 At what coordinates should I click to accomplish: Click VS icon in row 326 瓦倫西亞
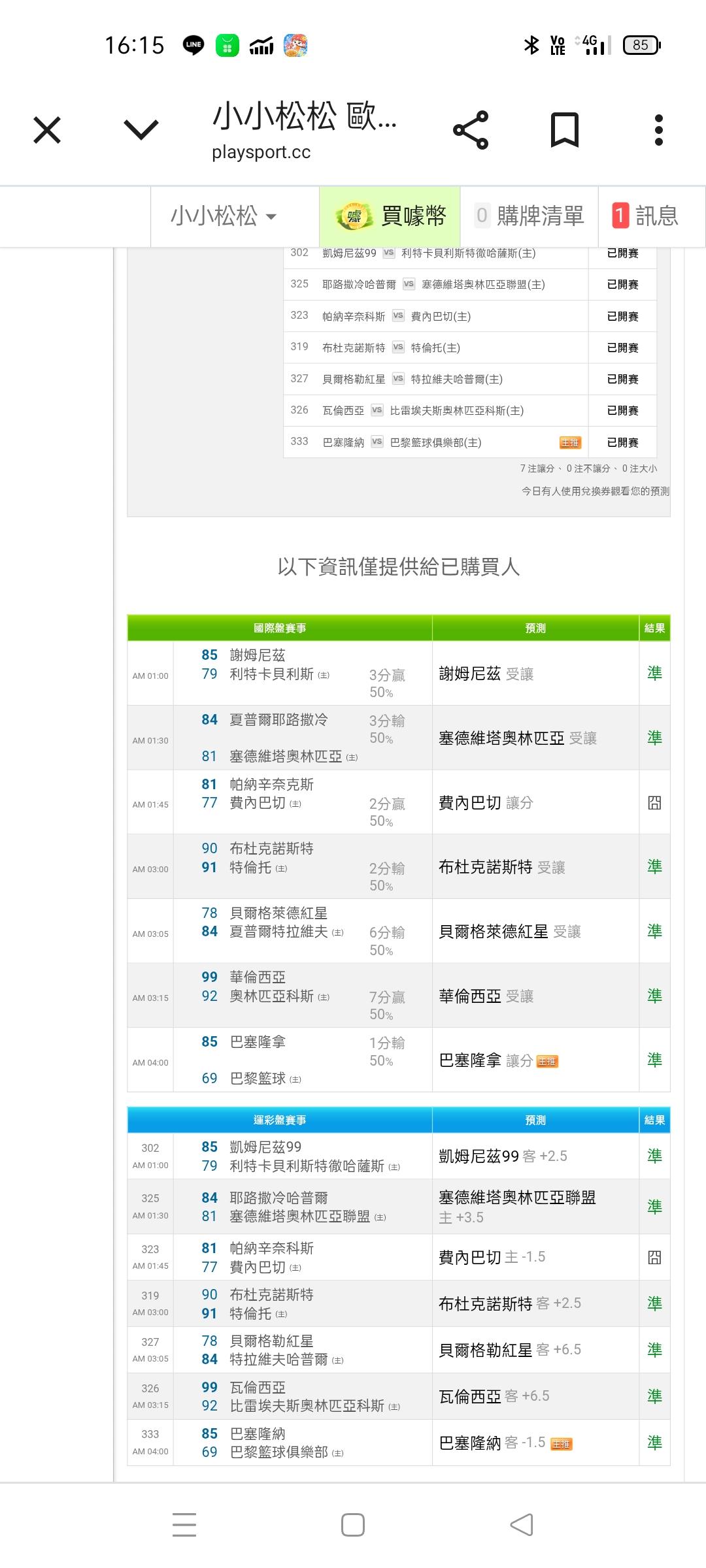click(x=377, y=410)
